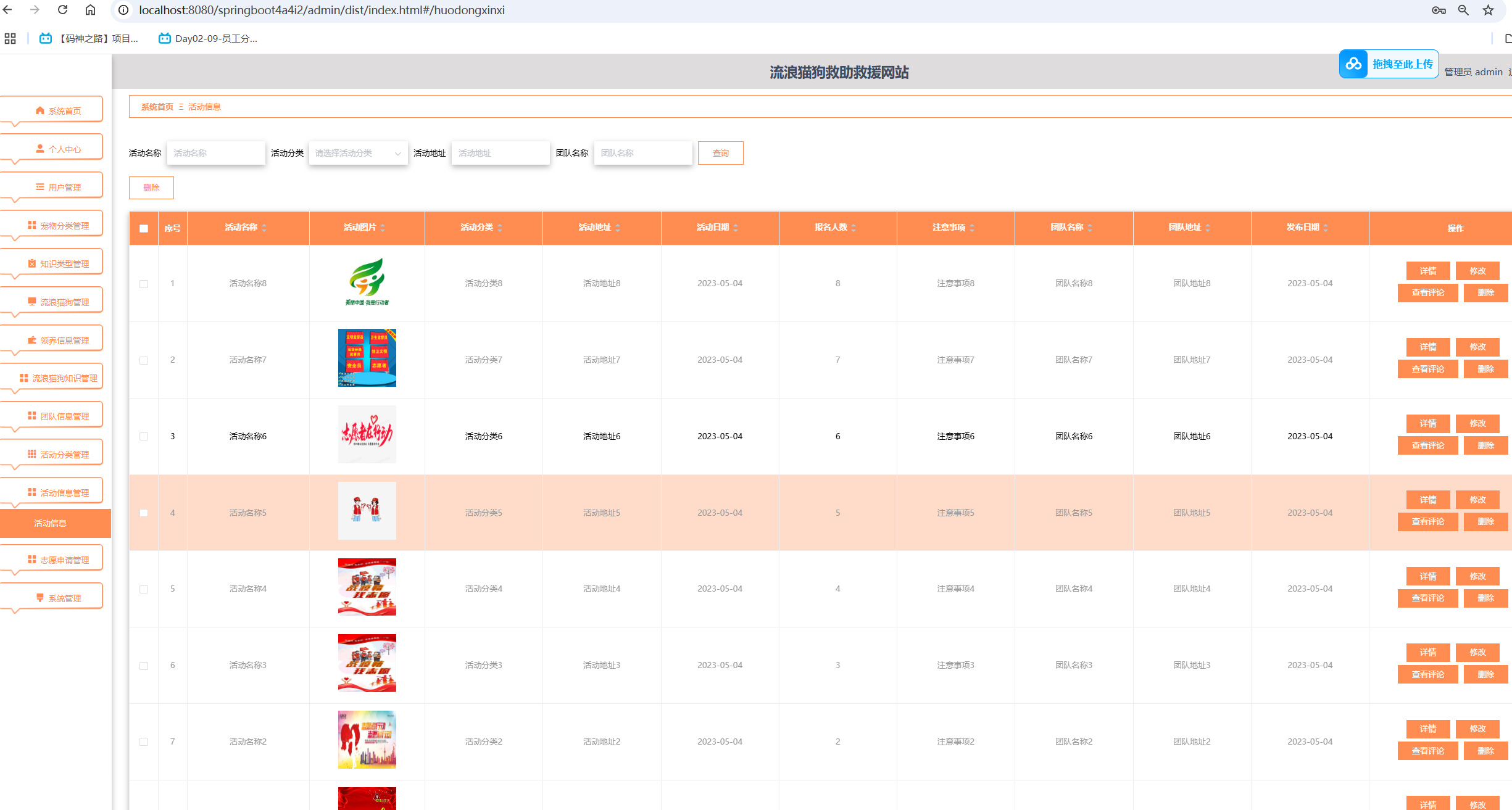Click 详情 for 活动名称8 row

pyautogui.click(x=1428, y=271)
